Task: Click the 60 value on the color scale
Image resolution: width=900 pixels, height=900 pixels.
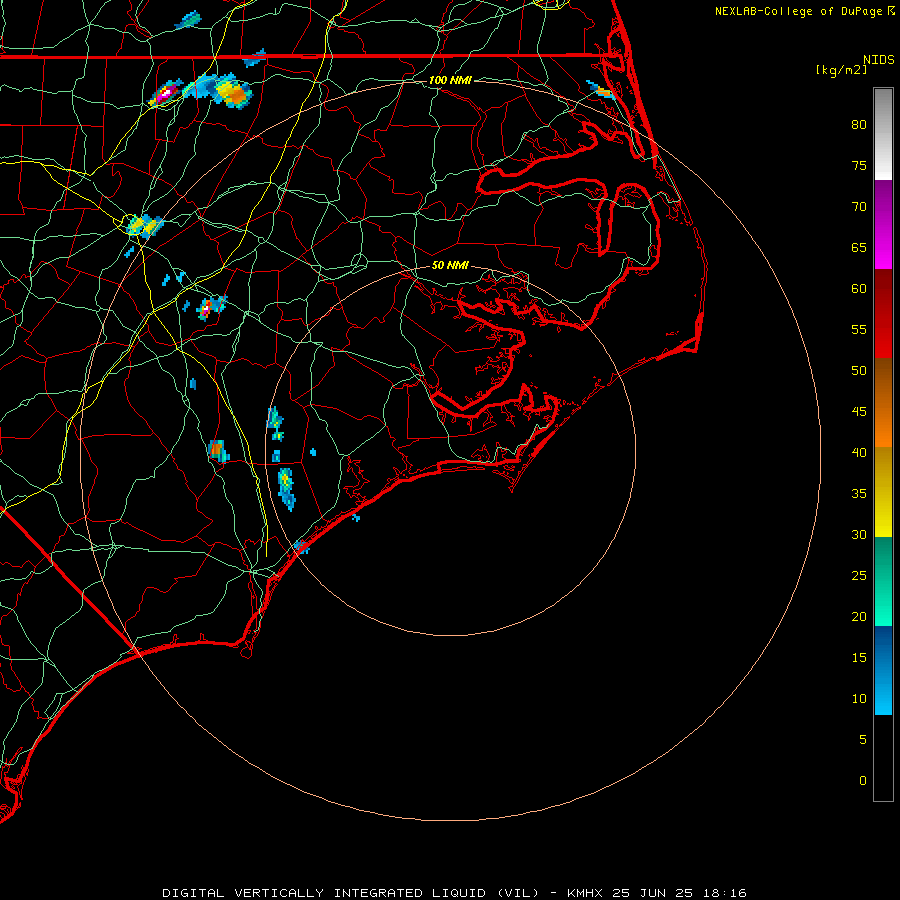Action: tap(859, 289)
